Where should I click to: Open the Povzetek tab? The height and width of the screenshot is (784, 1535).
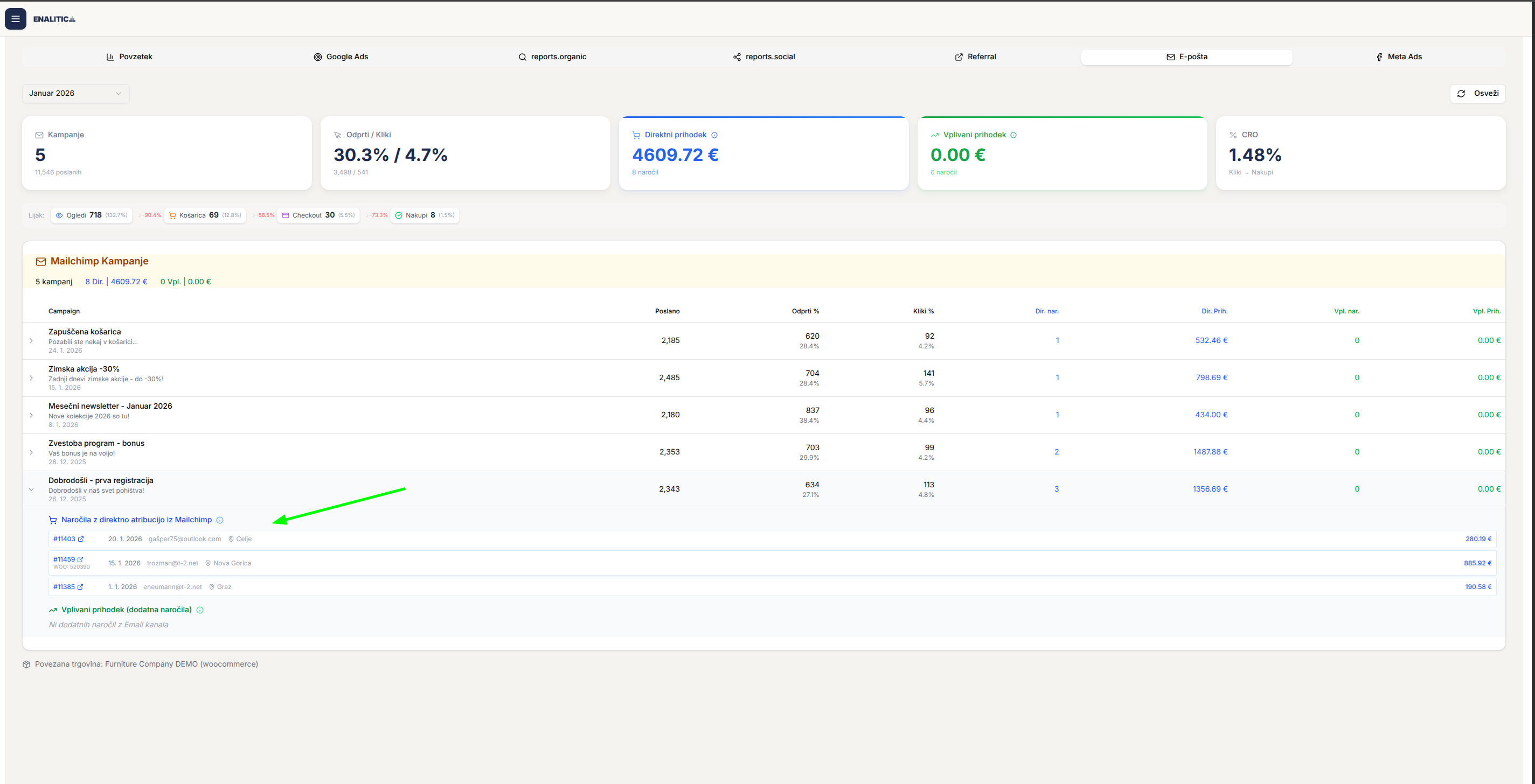pyautogui.click(x=129, y=57)
